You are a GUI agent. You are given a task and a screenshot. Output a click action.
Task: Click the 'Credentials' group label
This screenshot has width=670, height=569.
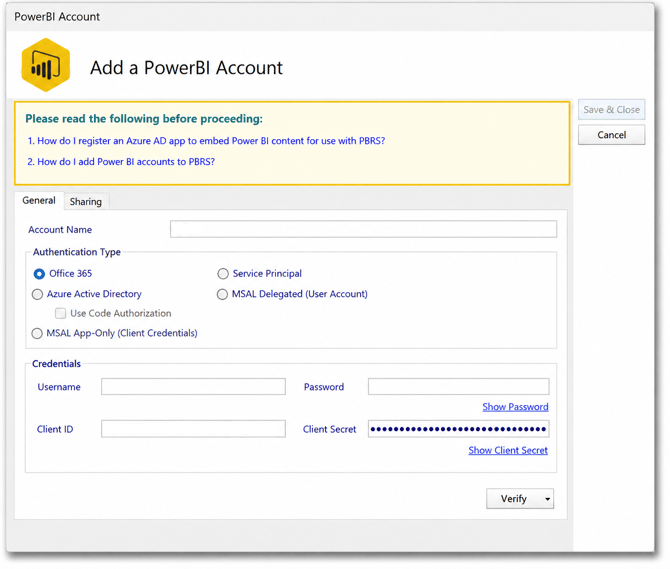(x=56, y=364)
